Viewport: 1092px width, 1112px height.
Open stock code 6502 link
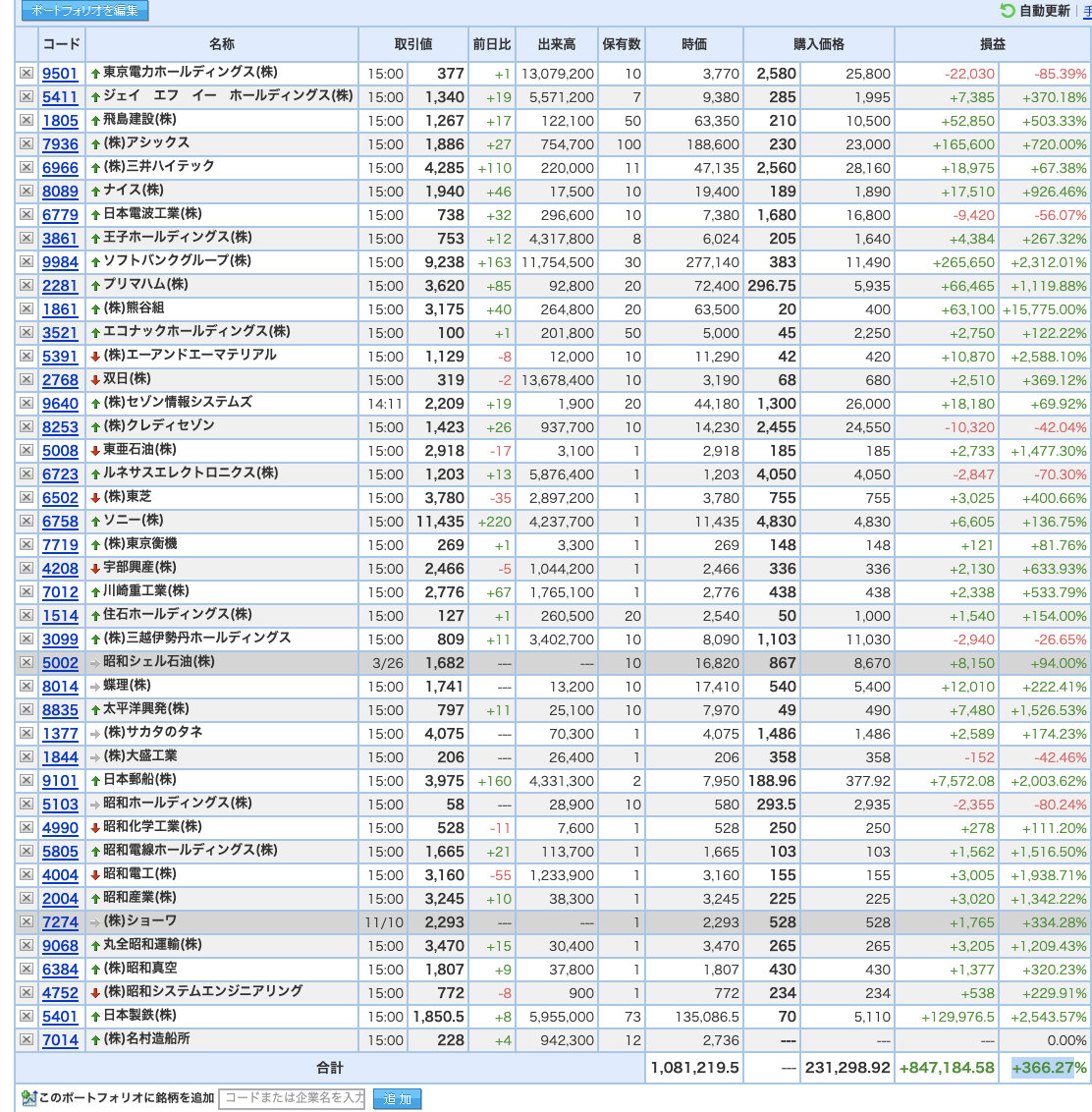(x=60, y=498)
